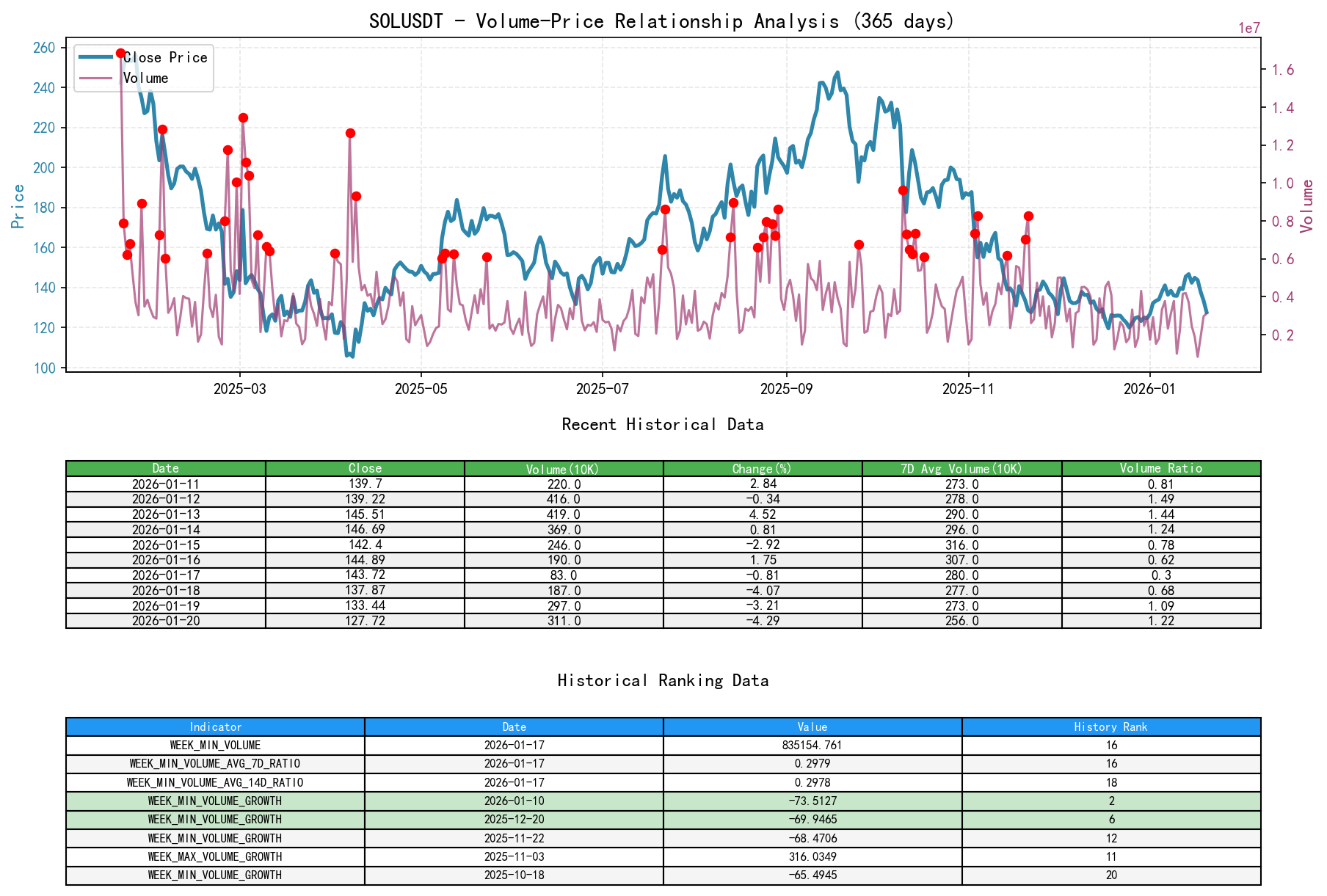1327x896 pixels.
Task: Click the red volume spike marker near 2025-04
Action: pos(351,133)
